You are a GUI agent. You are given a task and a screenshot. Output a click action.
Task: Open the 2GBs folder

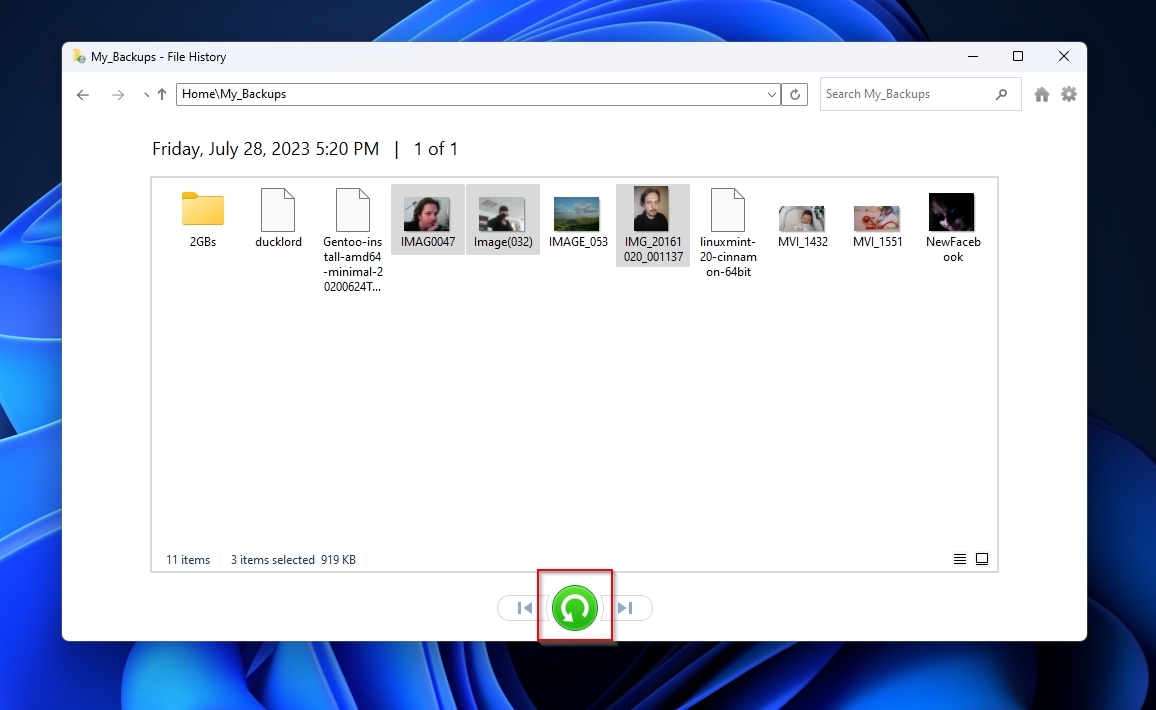[x=202, y=210]
